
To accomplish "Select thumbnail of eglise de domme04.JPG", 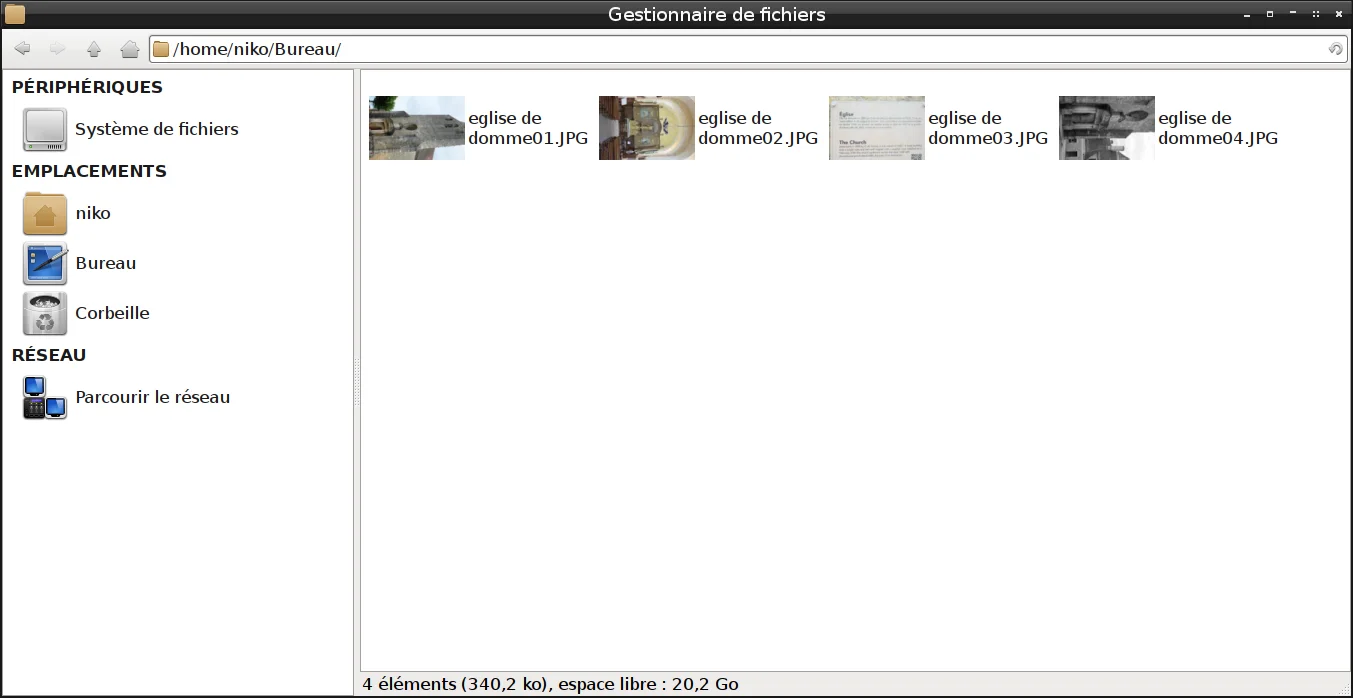I will [1107, 128].
